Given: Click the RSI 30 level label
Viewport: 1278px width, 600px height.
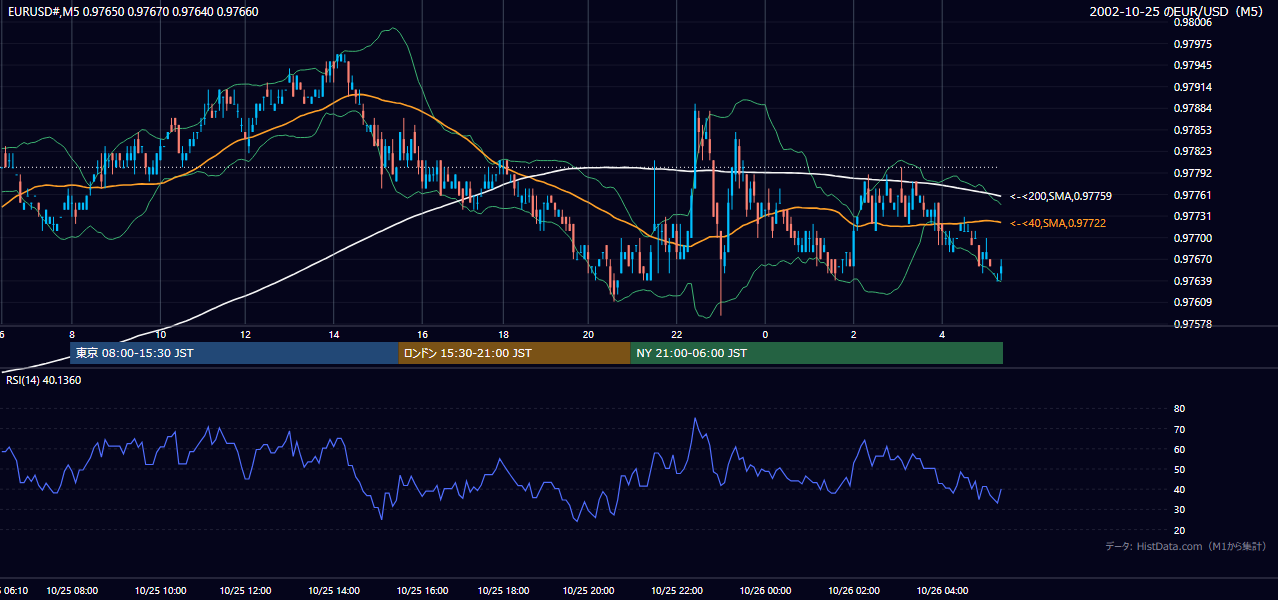Looking at the screenshot, I should pos(1179,509).
